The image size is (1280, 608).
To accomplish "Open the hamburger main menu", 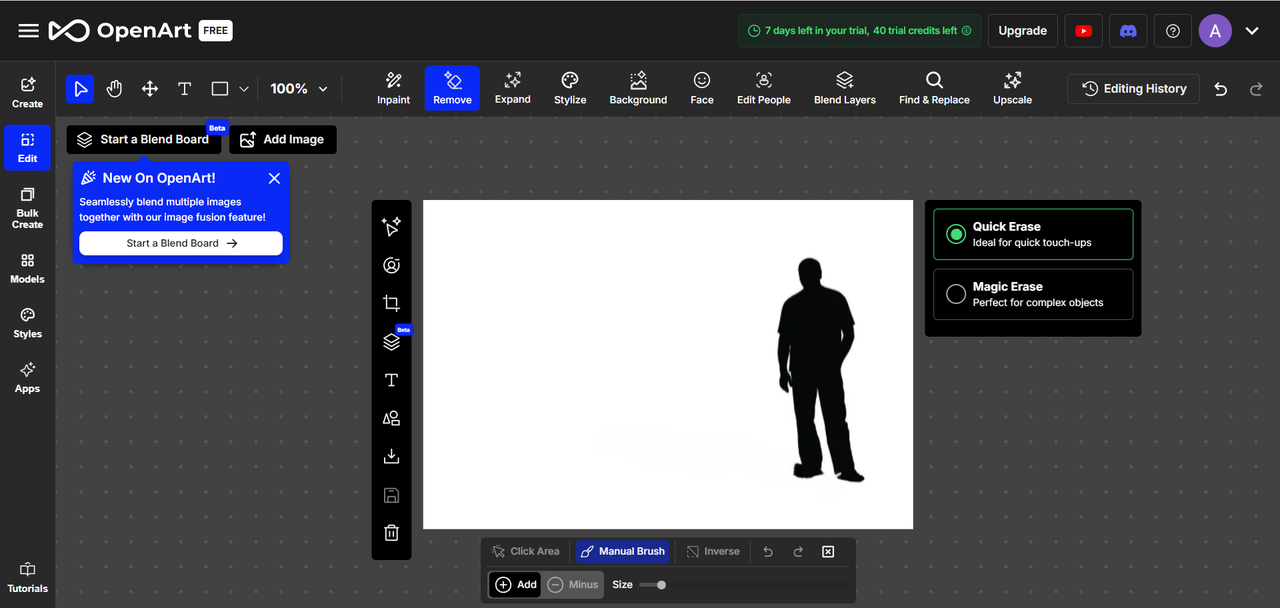I will [28, 31].
